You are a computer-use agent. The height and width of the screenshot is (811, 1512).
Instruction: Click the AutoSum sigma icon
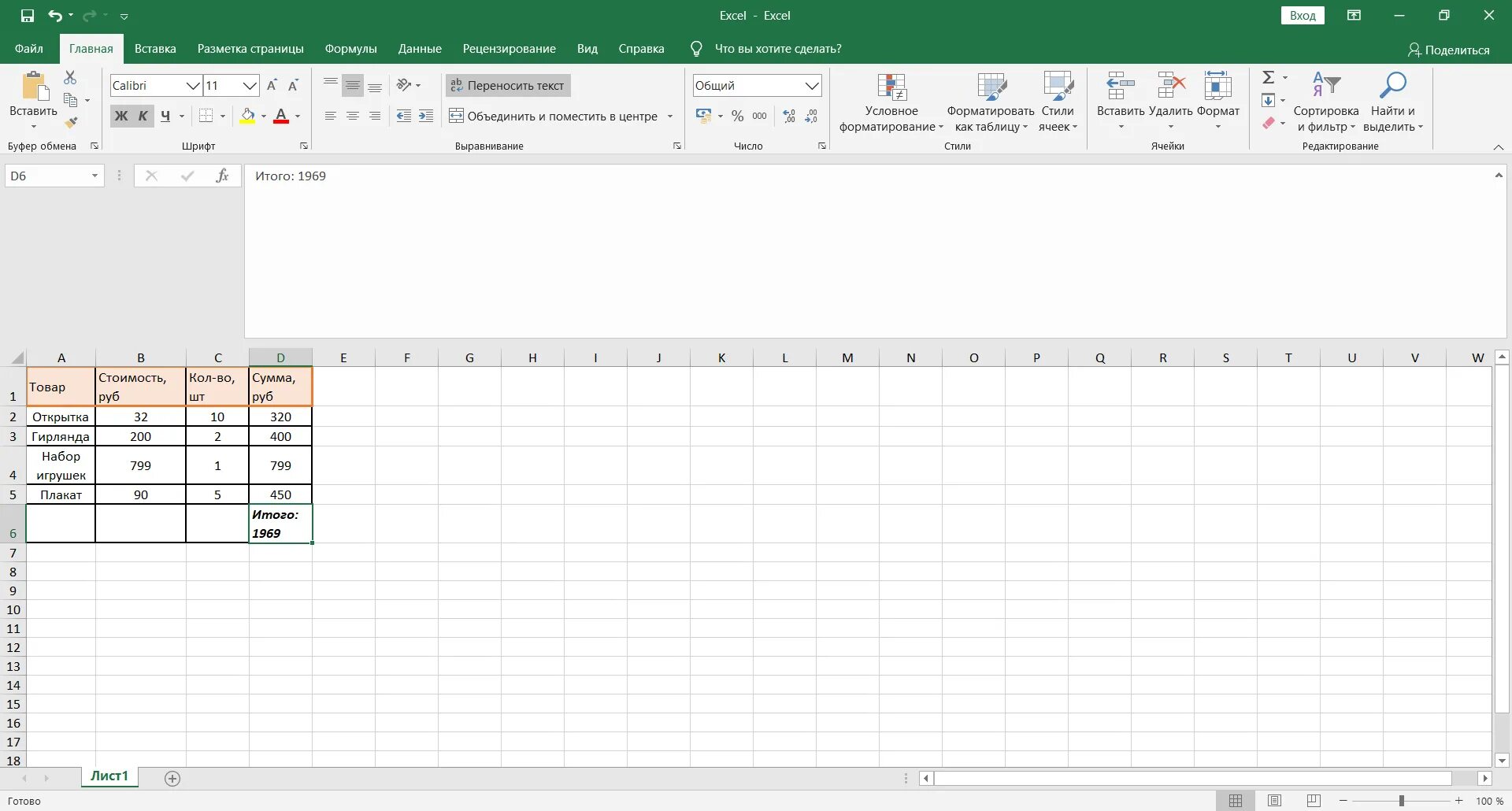click(1268, 77)
